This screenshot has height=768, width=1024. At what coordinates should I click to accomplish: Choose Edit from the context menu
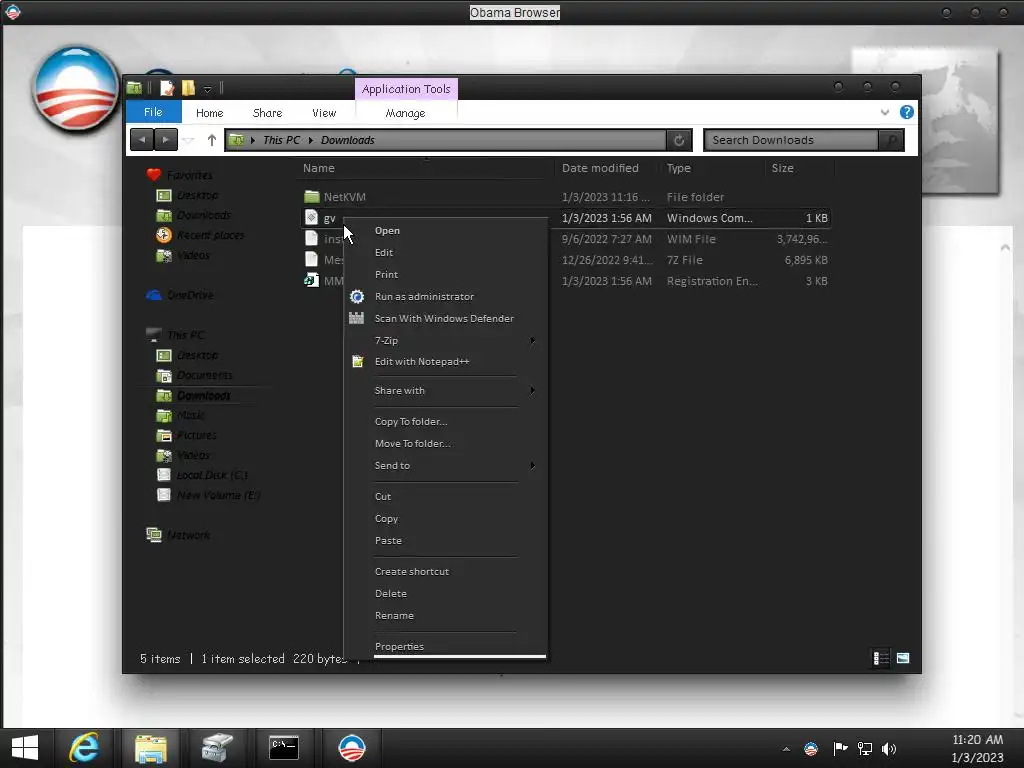[384, 252]
